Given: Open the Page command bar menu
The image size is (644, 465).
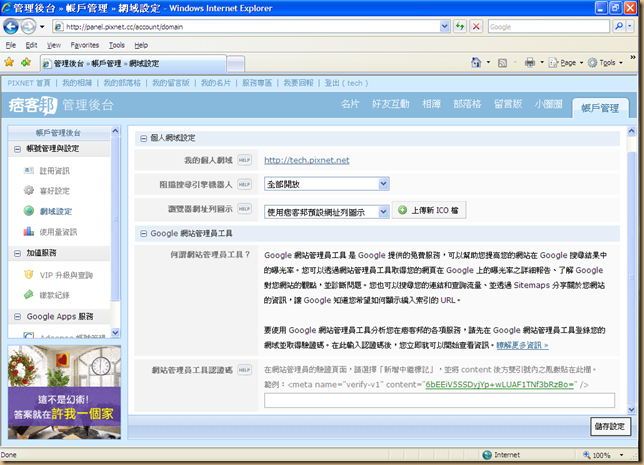Looking at the screenshot, I should [566, 63].
